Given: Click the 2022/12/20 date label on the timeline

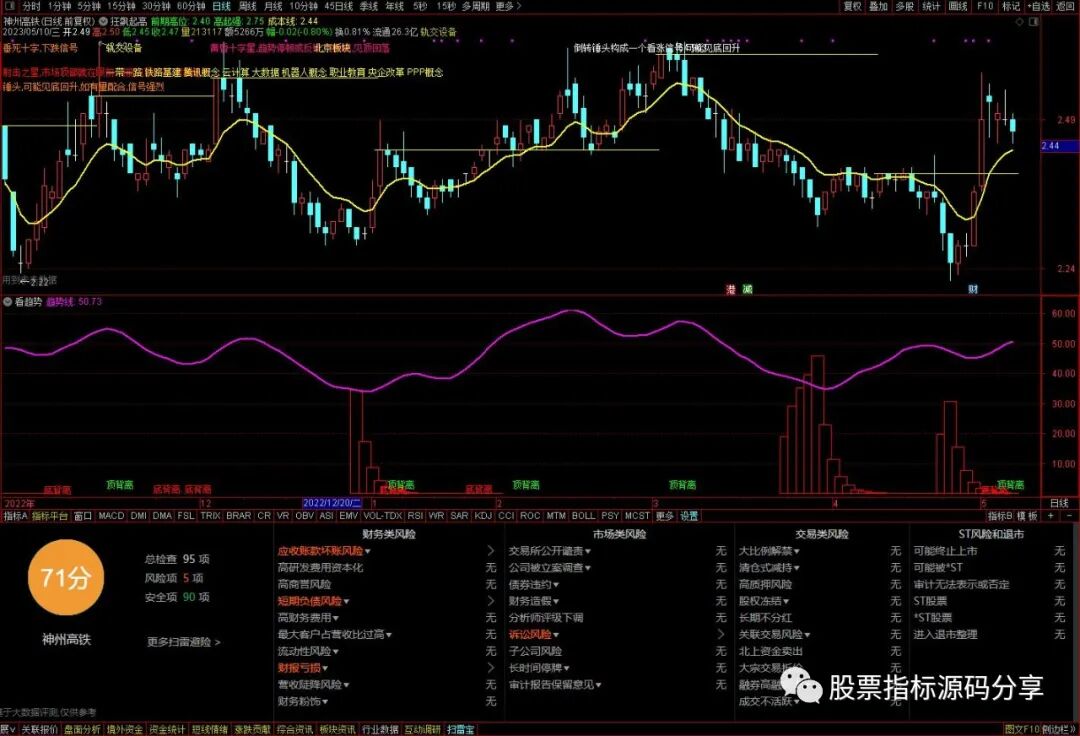Looking at the screenshot, I should [332, 503].
